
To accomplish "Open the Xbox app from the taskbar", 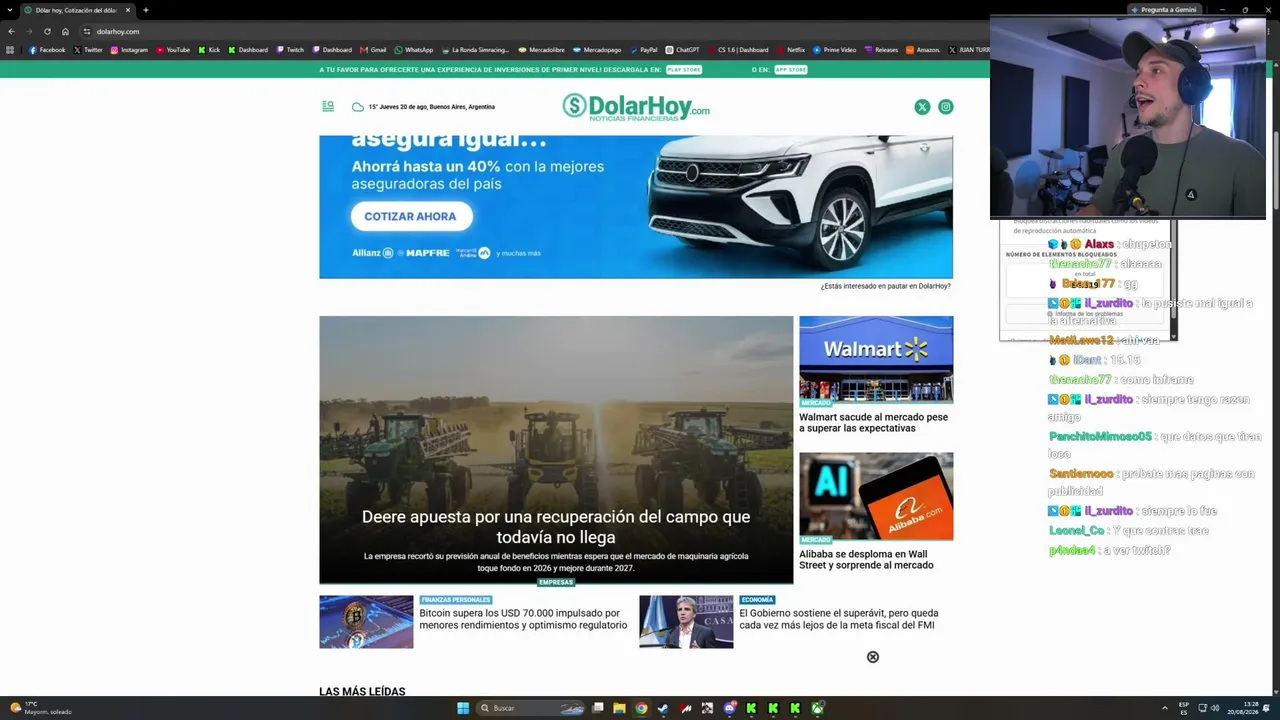I will [x=817, y=708].
